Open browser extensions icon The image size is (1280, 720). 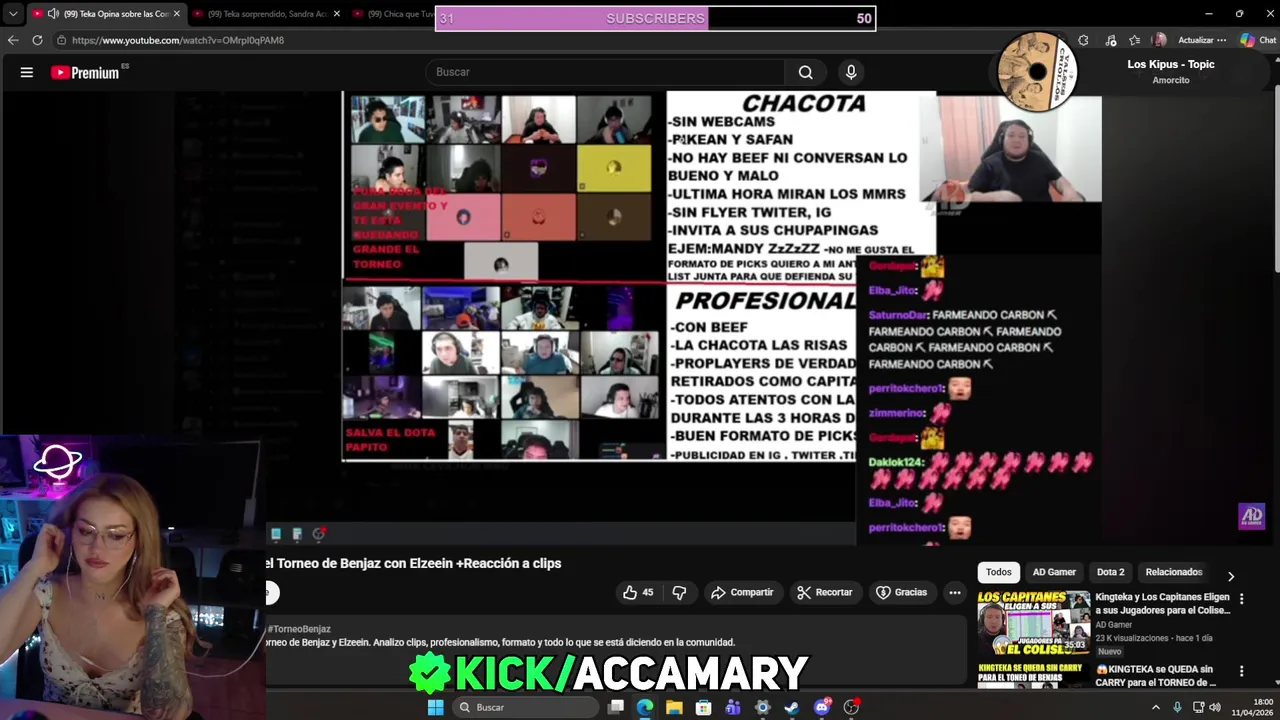click(1083, 40)
